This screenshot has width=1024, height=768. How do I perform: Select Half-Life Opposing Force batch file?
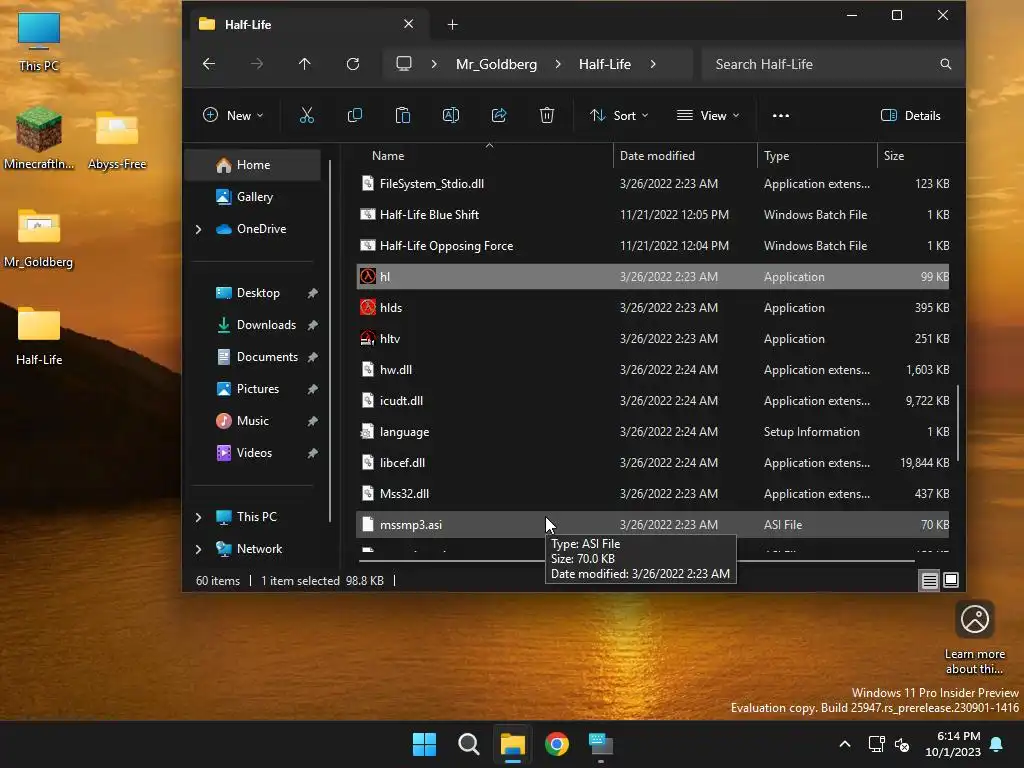click(x=653, y=246)
